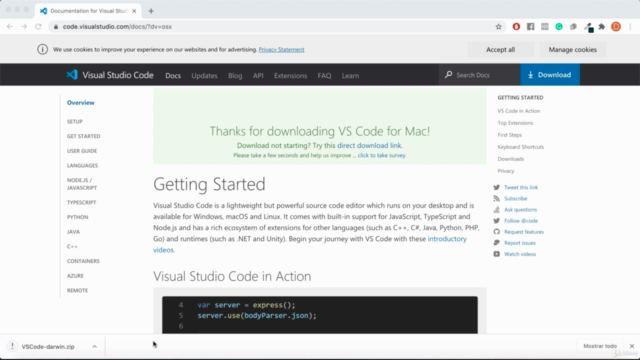The width and height of the screenshot is (640, 360).
Task: Expand the AZURE sidebar section
Action: point(75,276)
